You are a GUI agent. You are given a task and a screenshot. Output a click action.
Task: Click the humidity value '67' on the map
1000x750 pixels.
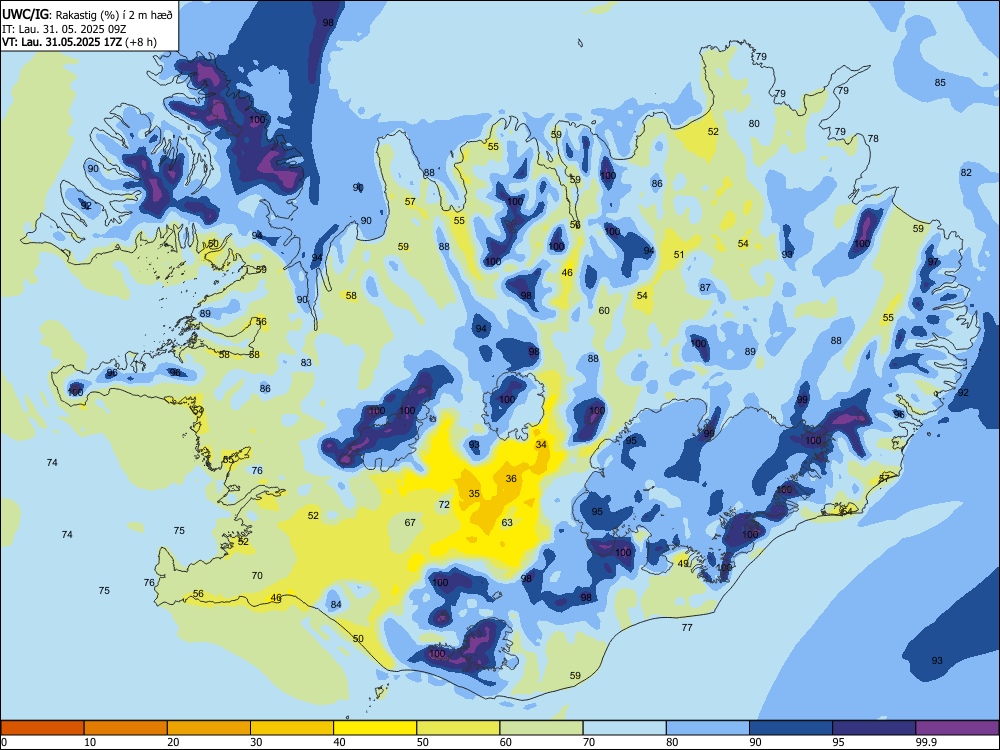tap(410, 522)
